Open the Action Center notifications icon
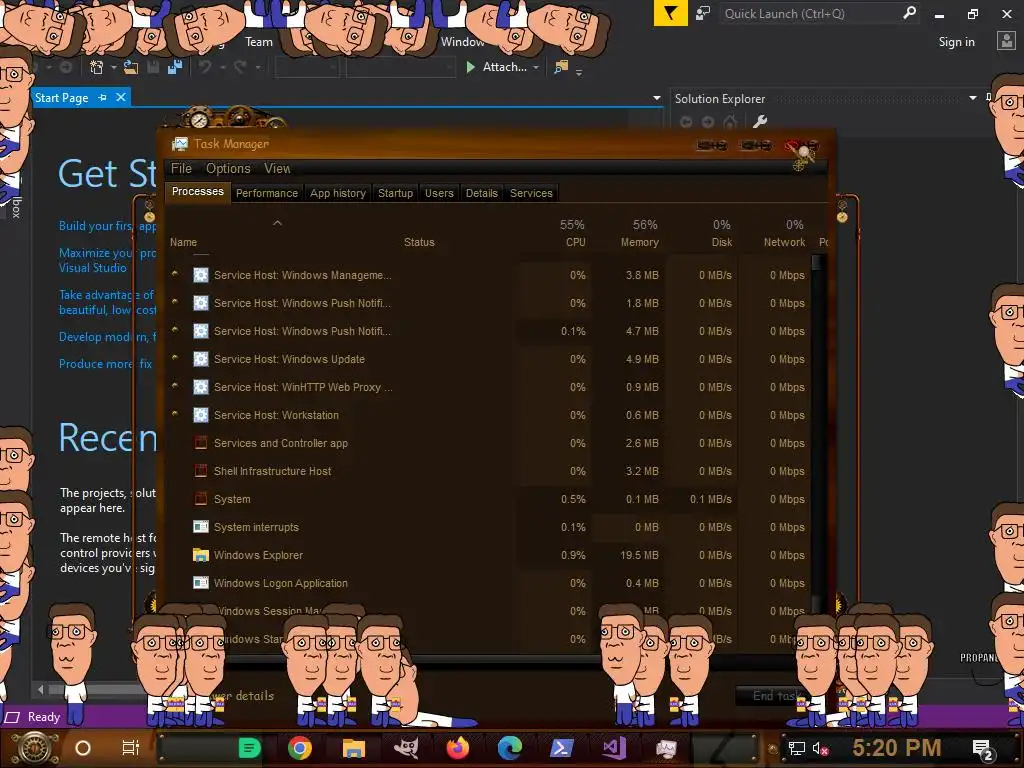 click(x=982, y=748)
